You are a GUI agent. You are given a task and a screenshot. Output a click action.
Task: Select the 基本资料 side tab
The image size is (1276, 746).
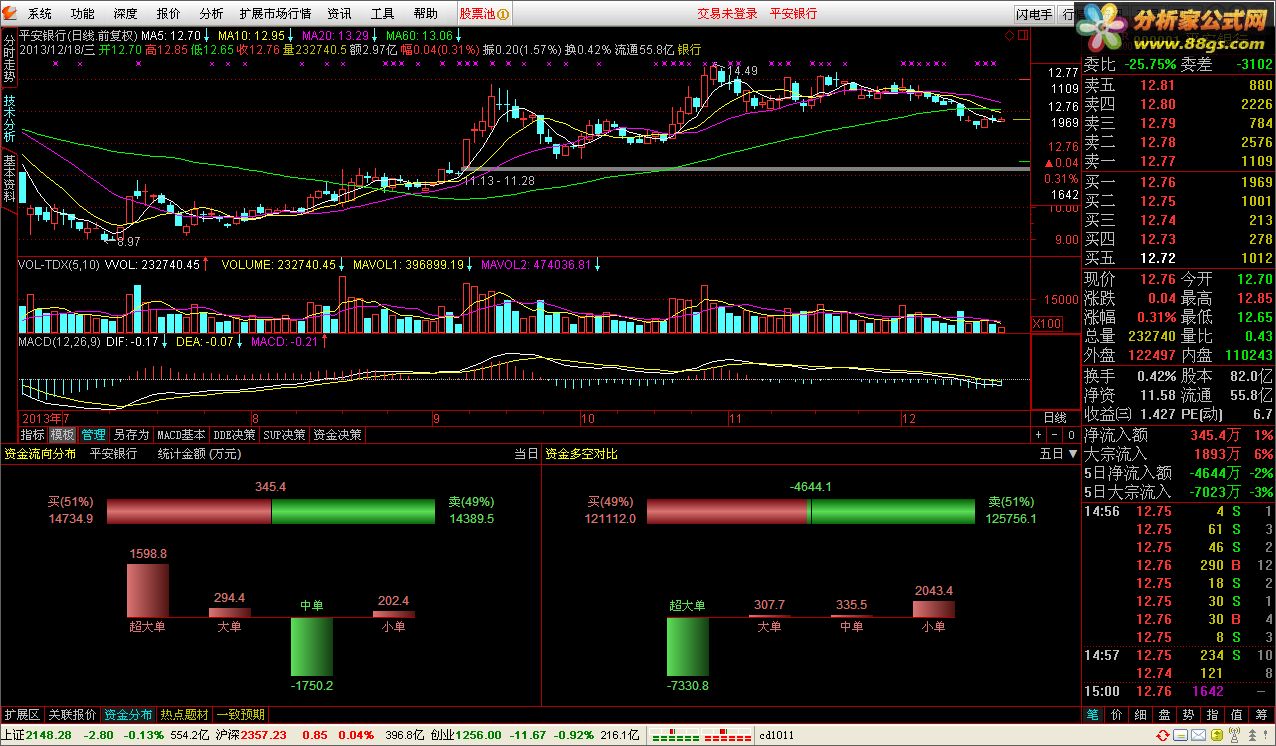(9, 177)
